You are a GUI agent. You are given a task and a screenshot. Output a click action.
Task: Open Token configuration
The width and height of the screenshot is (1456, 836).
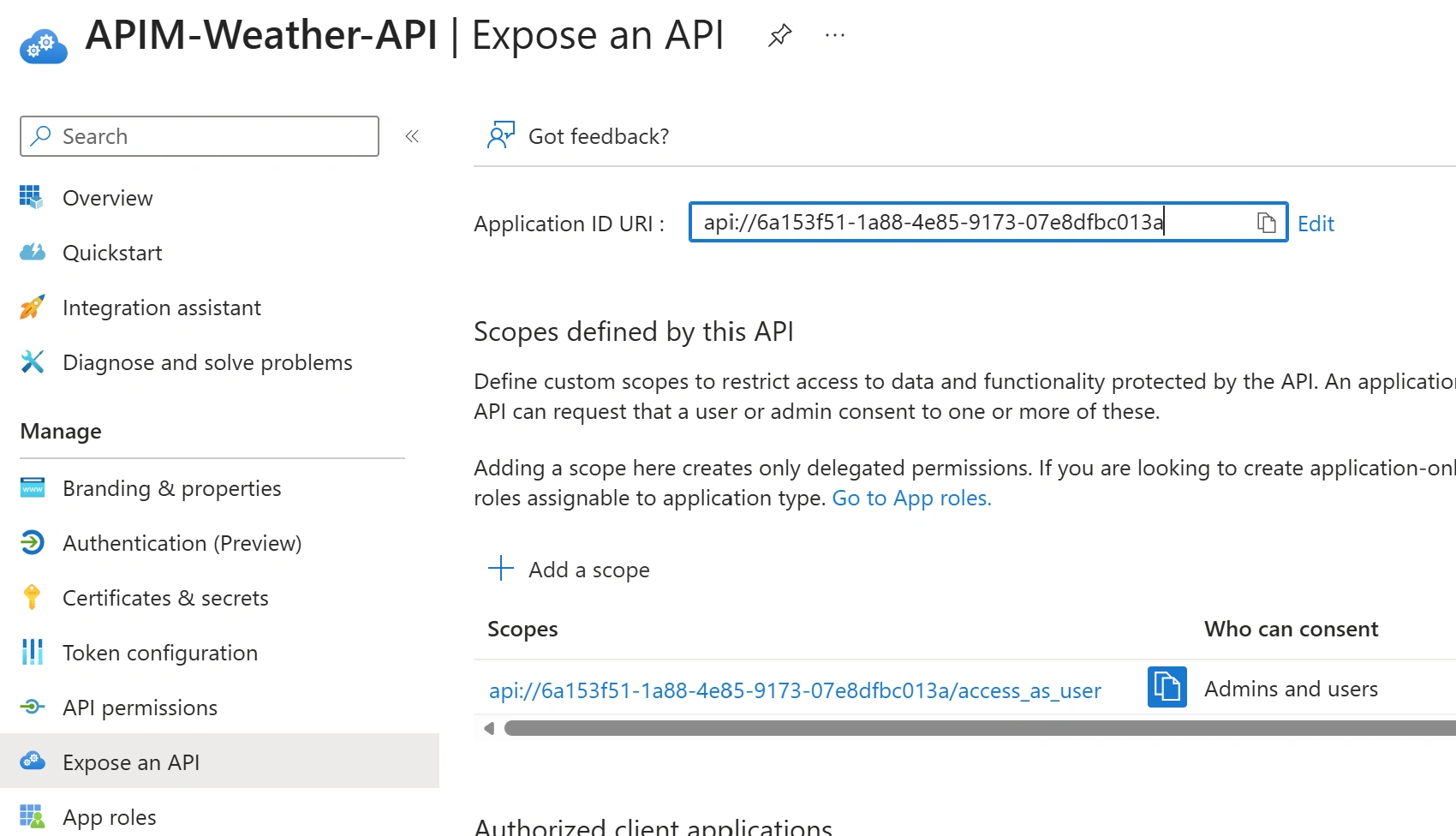pyautogui.click(x=160, y=653)
